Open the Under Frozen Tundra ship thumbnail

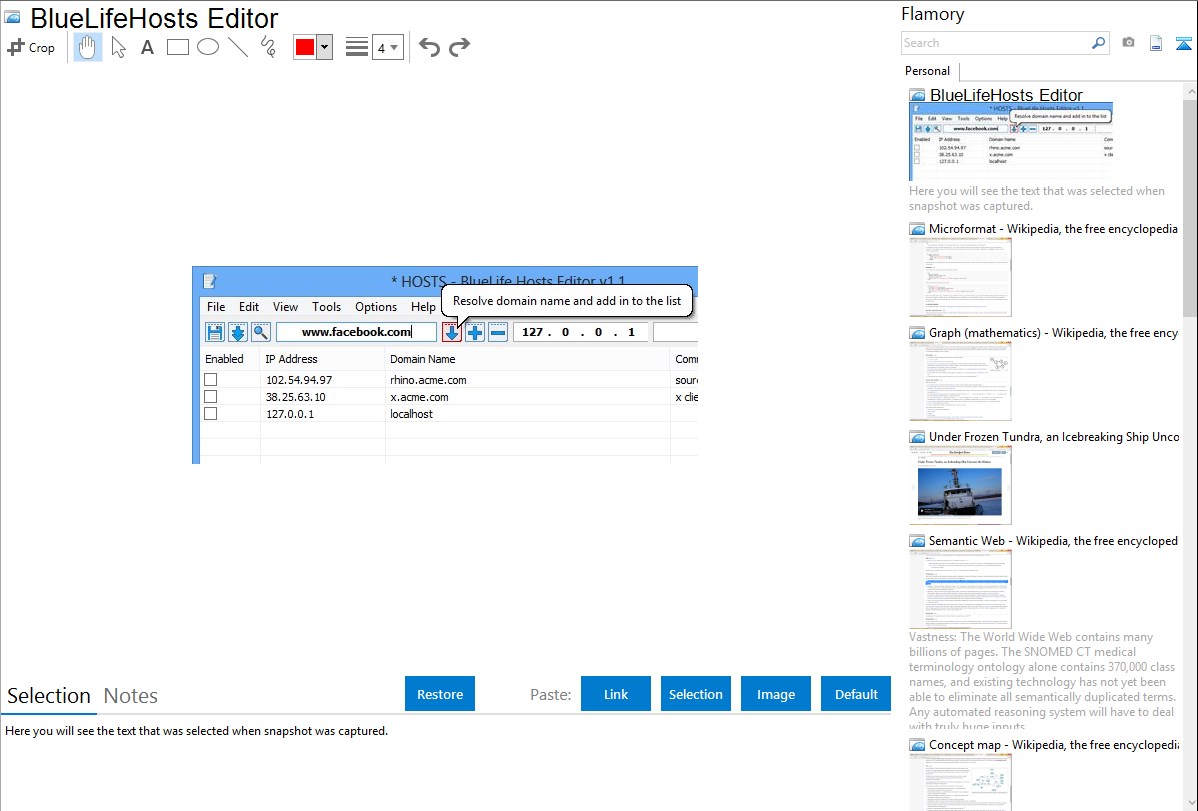(x=960, y=485)
